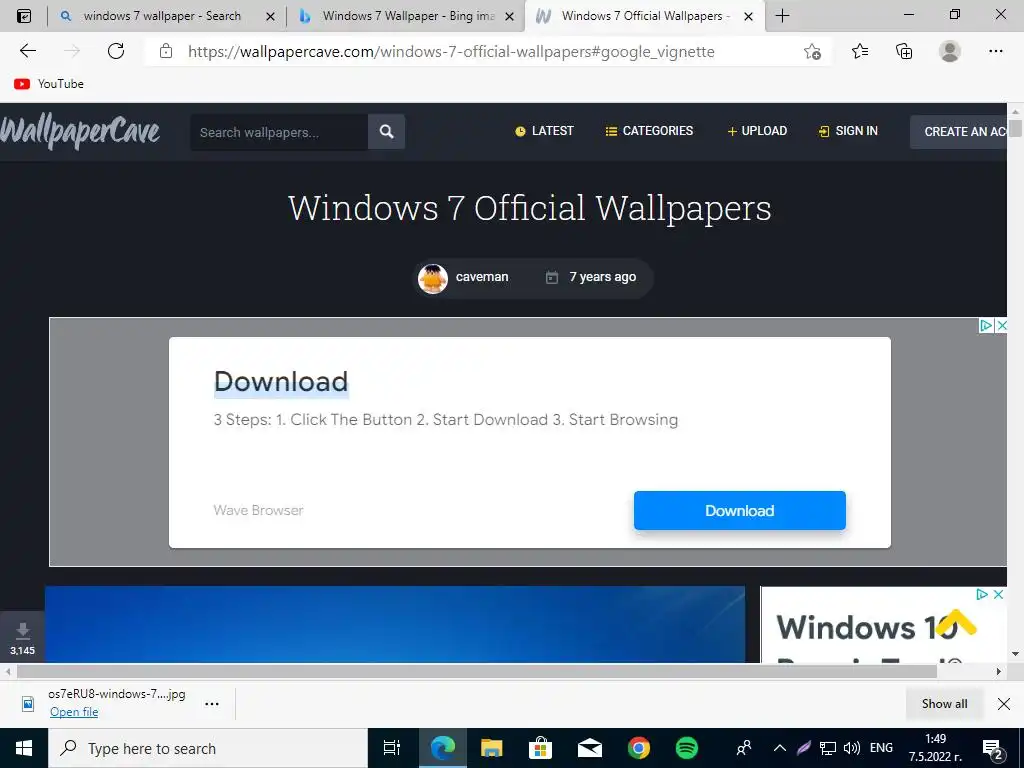
Task: Select Windows 7 Official Wallpapers tab
Action: (x=643, y=16)
